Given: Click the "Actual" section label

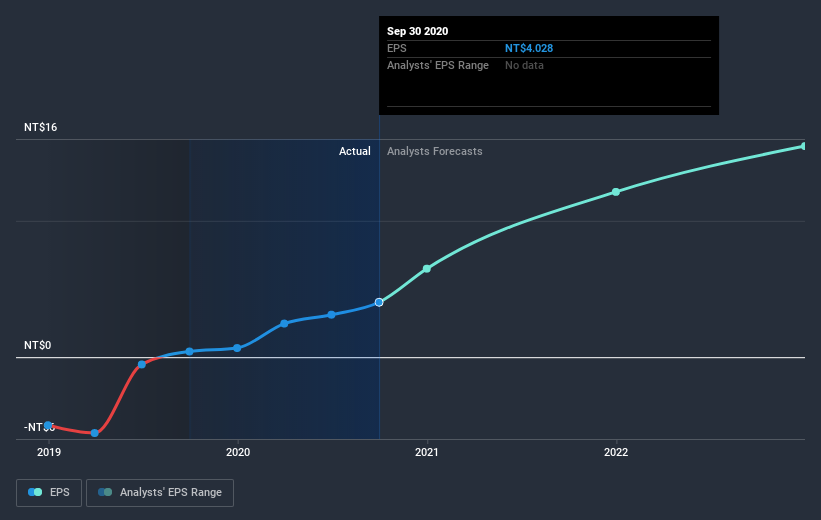Looking at the screenshot, I should click(x=354, y=152).
